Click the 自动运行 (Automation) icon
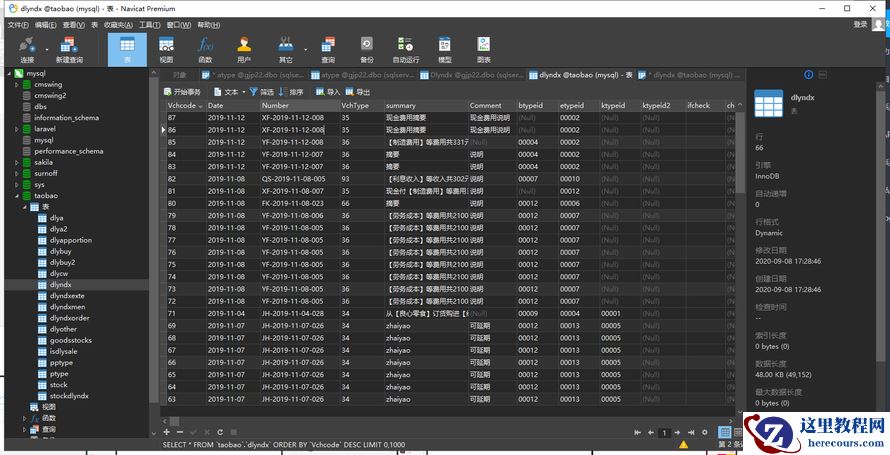890x455 pixels. tap(406, 48)
